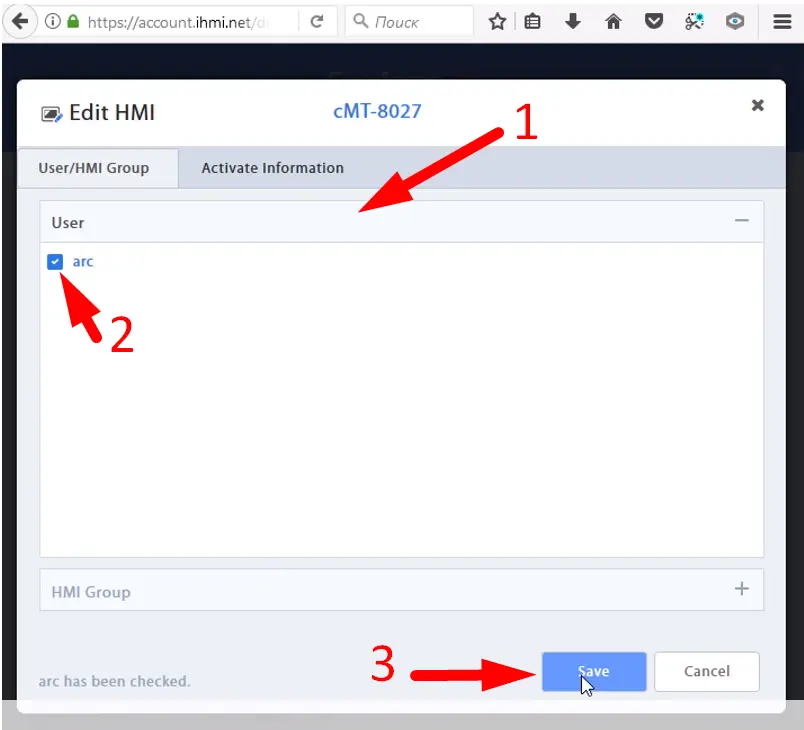This screenshot has height=730, width=804.
Task: Reload the page with the refresh icon
Action: point(317,22)
